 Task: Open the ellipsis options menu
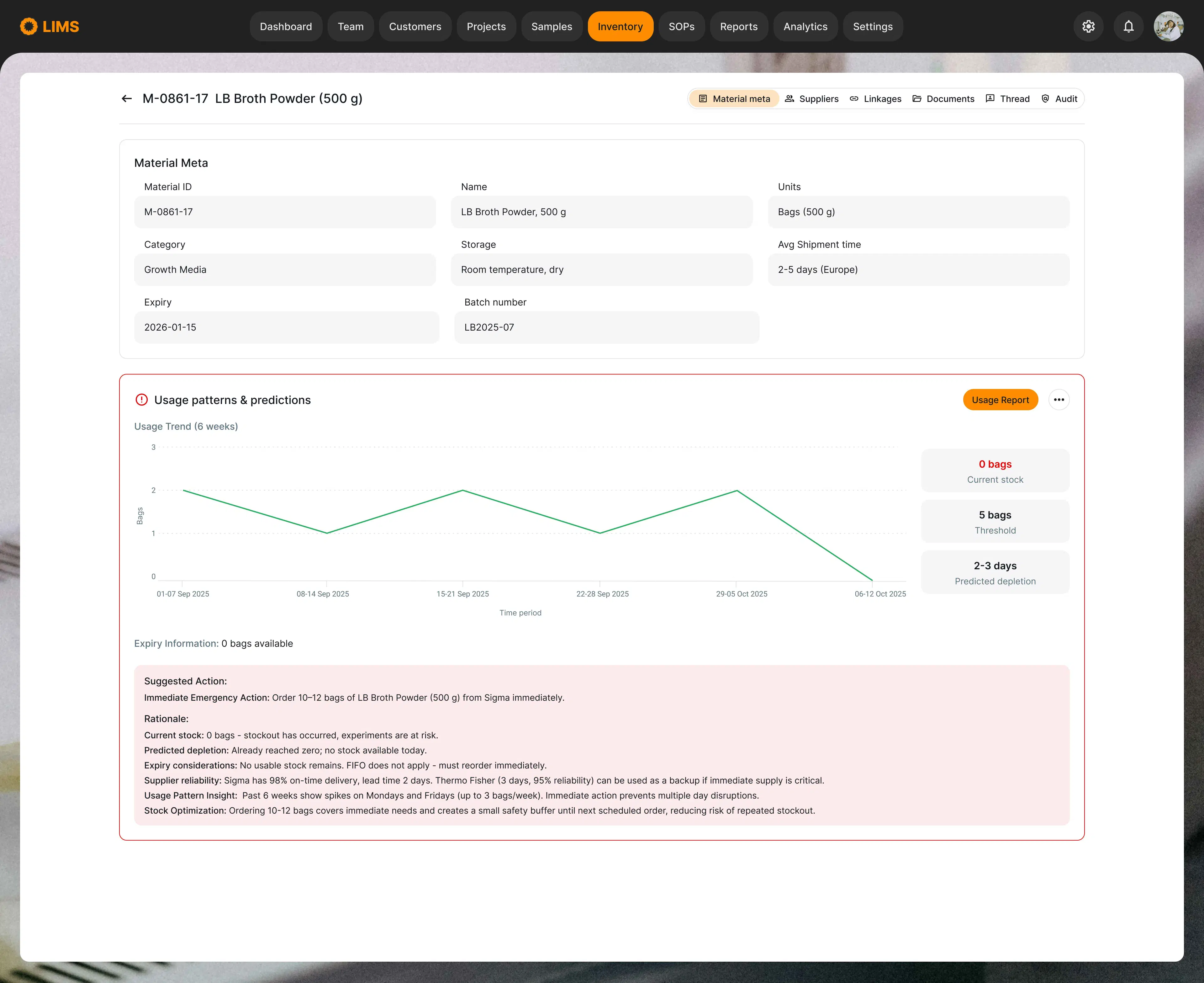1059,400
